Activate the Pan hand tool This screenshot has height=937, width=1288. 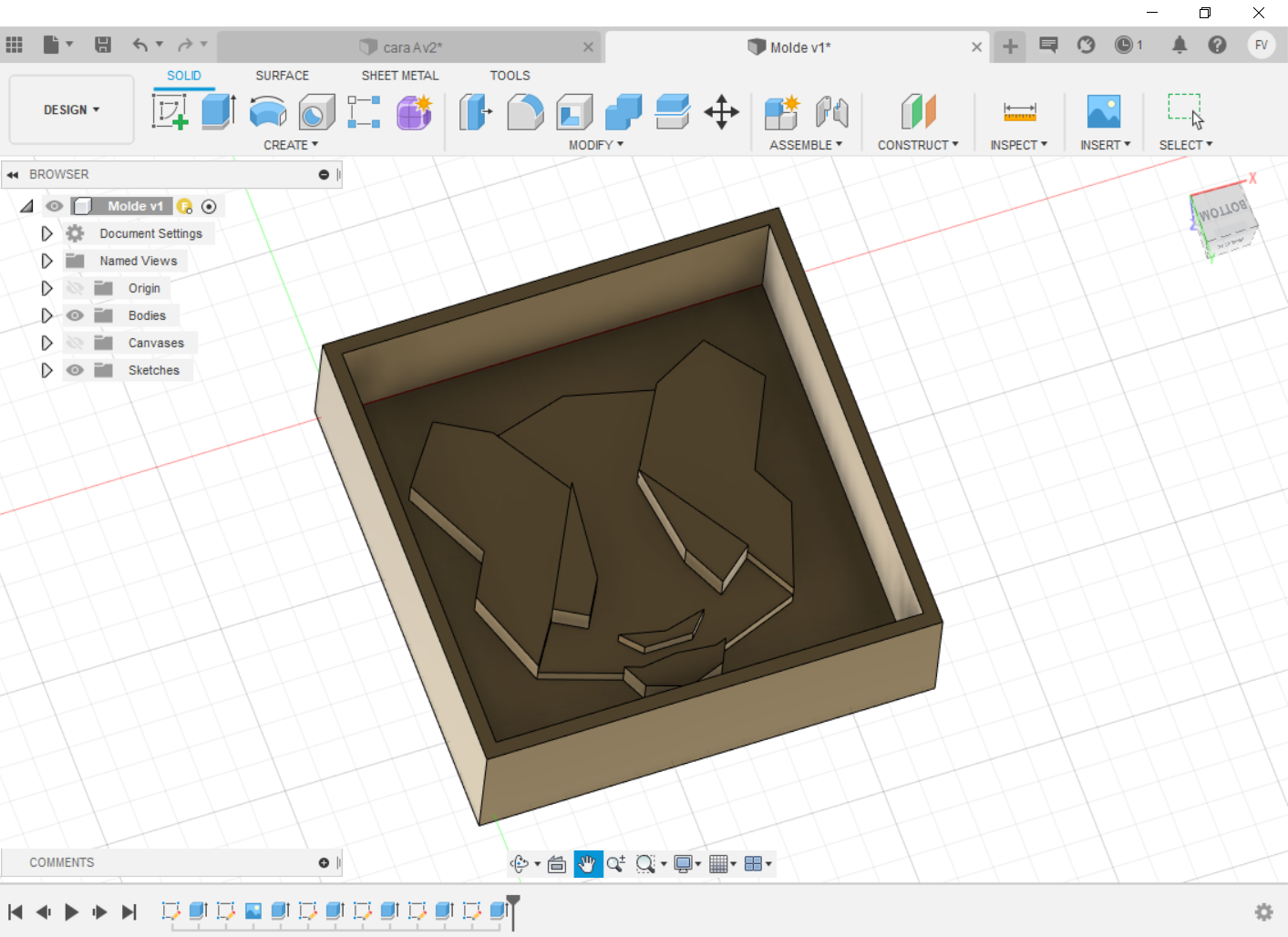[x=587, y=864]
